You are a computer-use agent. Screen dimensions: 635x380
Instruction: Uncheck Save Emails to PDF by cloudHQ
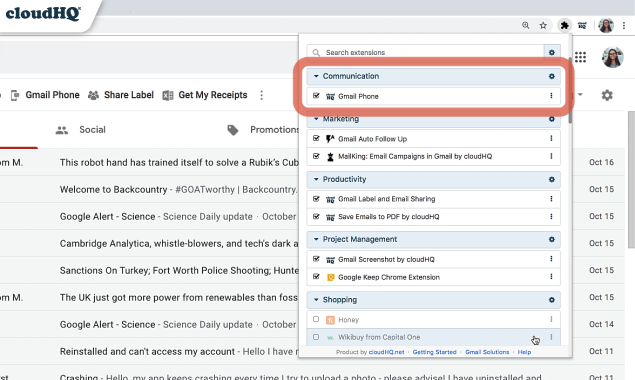pos(316,216)
